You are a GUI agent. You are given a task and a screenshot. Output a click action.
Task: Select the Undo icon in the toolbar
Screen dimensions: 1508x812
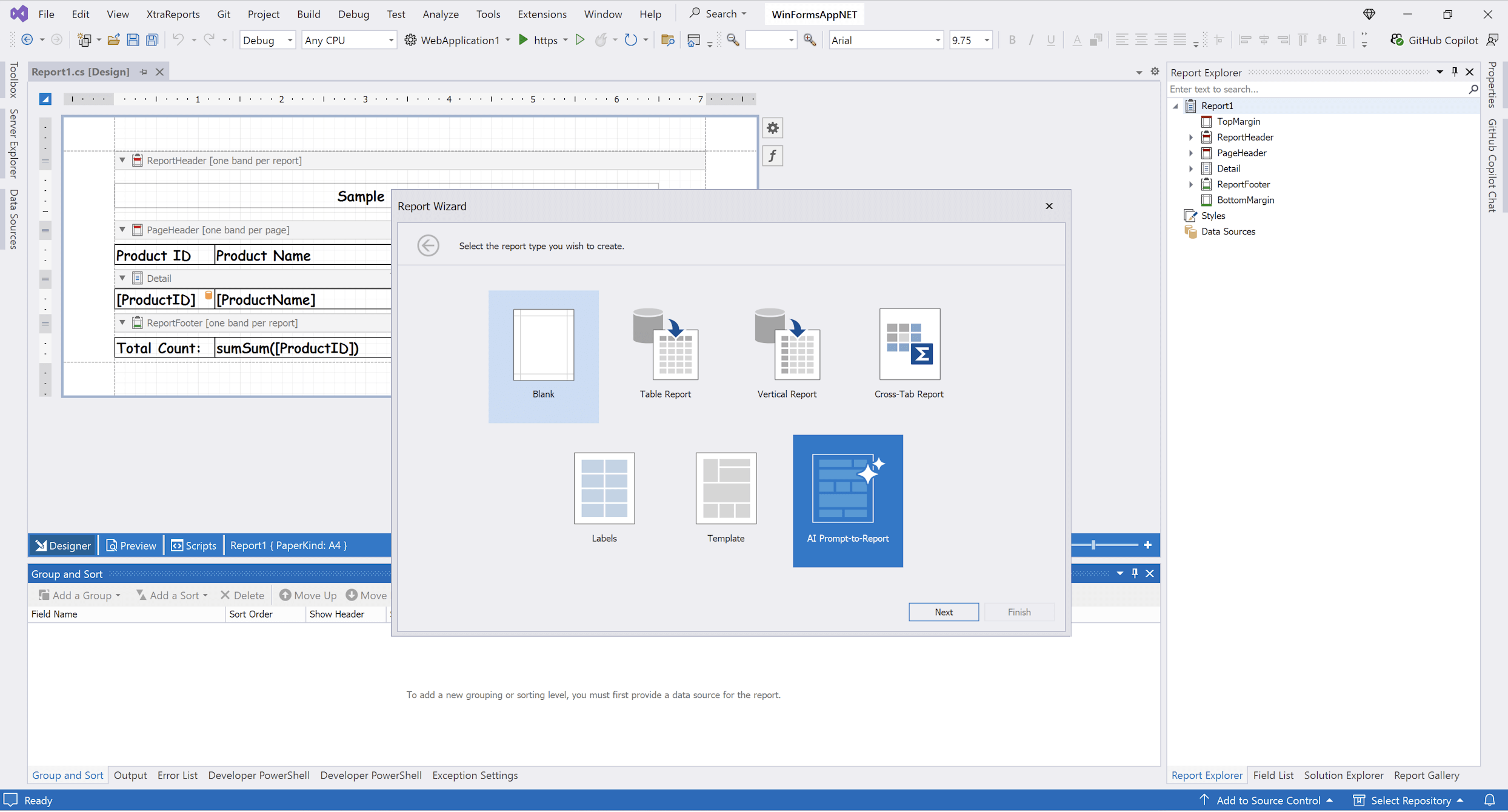[x=178, y=39]
